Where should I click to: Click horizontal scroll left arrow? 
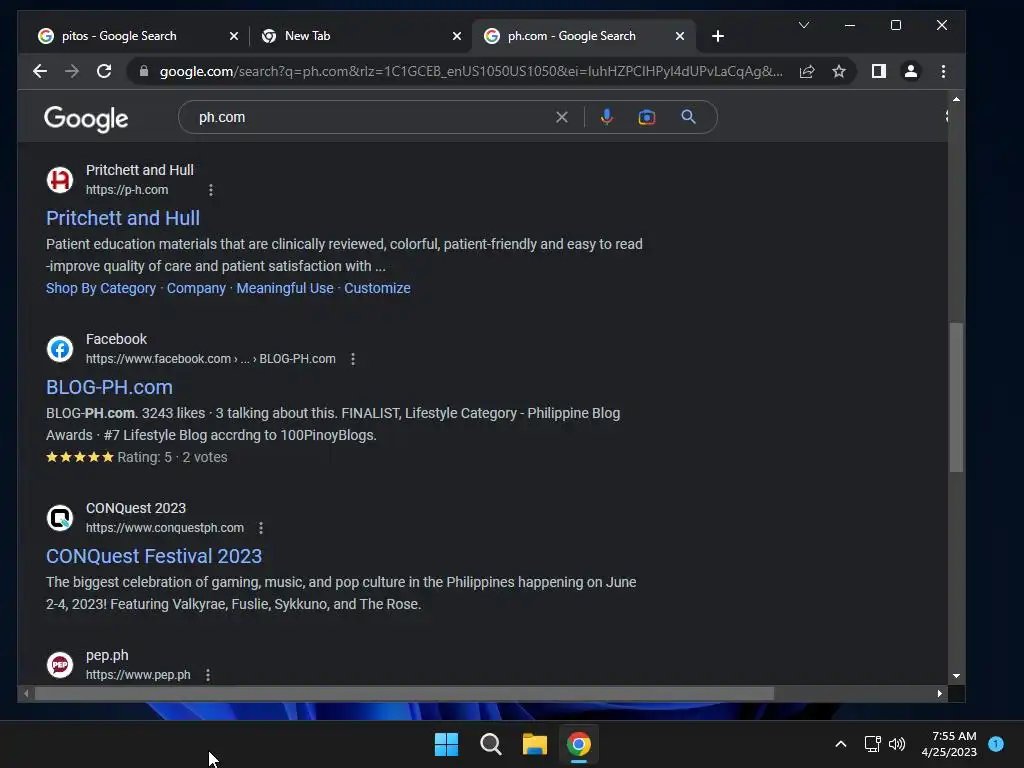click(26, 694)
